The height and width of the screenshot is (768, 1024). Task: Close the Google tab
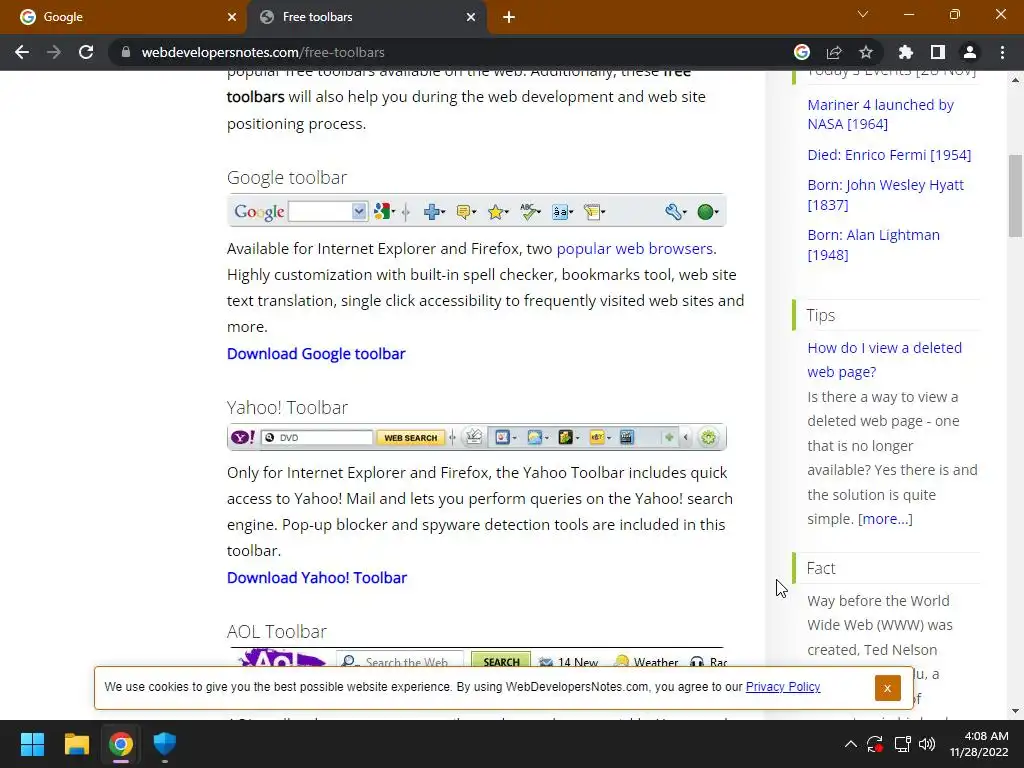pos(232,17)
